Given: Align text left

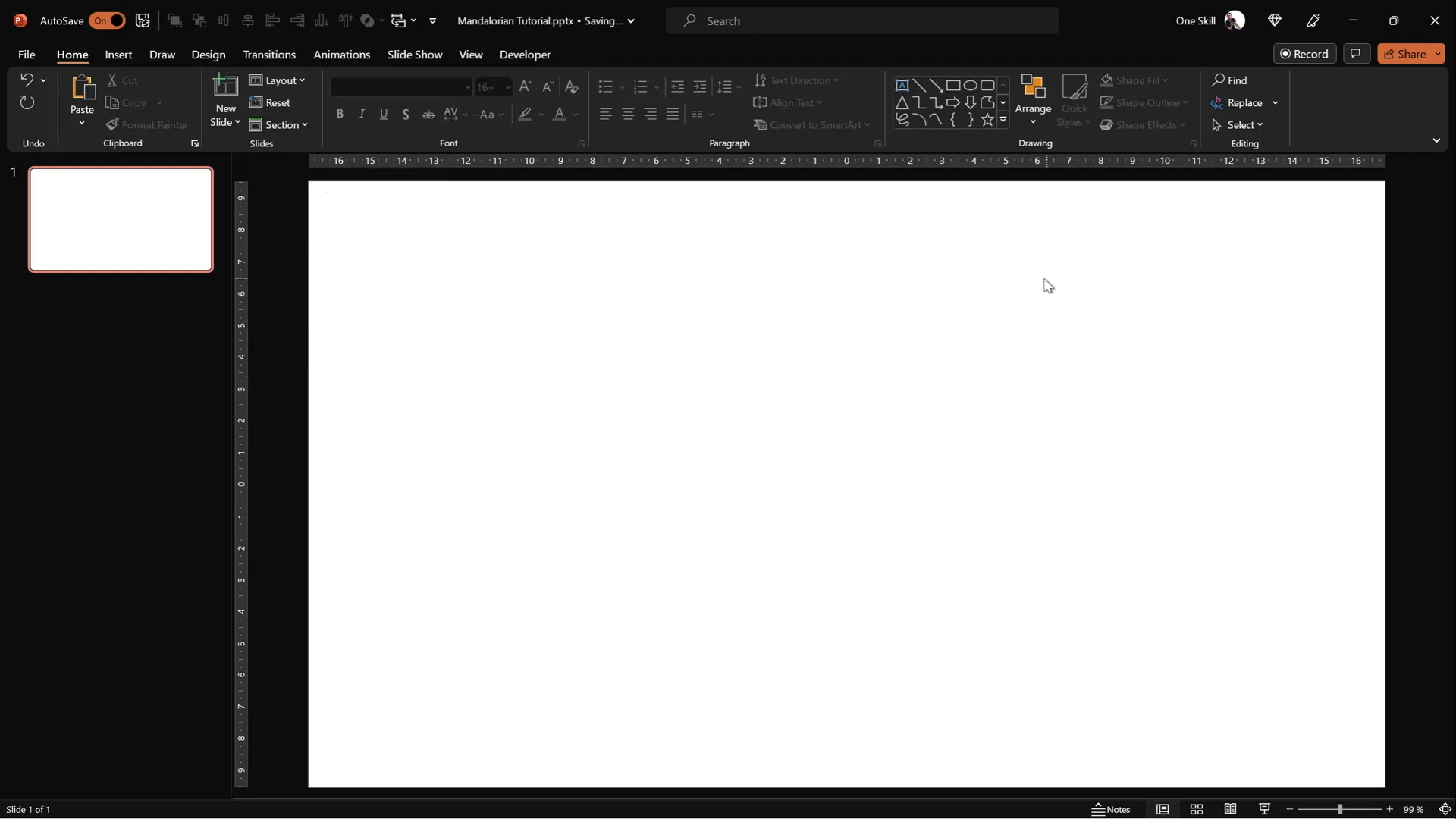Looking at the screenshot, I should coord(605,114).
